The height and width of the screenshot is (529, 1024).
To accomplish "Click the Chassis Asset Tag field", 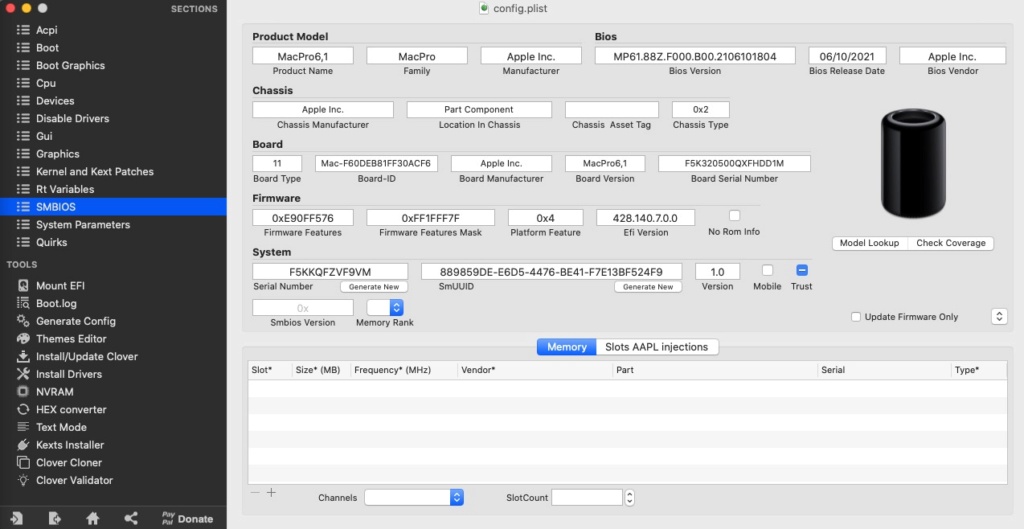I will tap(612, 109).
